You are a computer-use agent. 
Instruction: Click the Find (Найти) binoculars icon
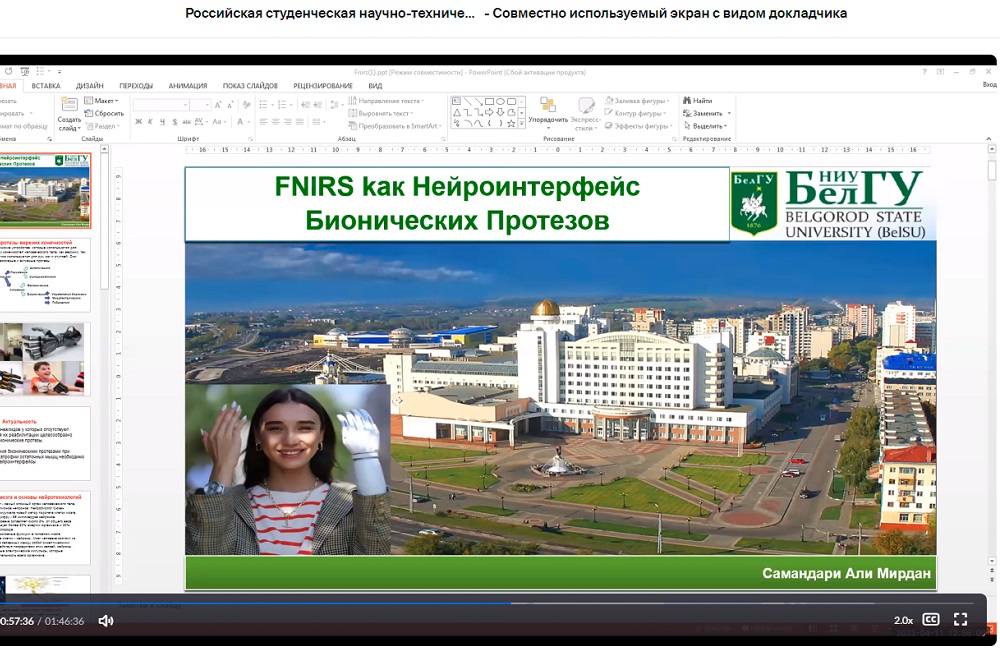tap(687, 100)
